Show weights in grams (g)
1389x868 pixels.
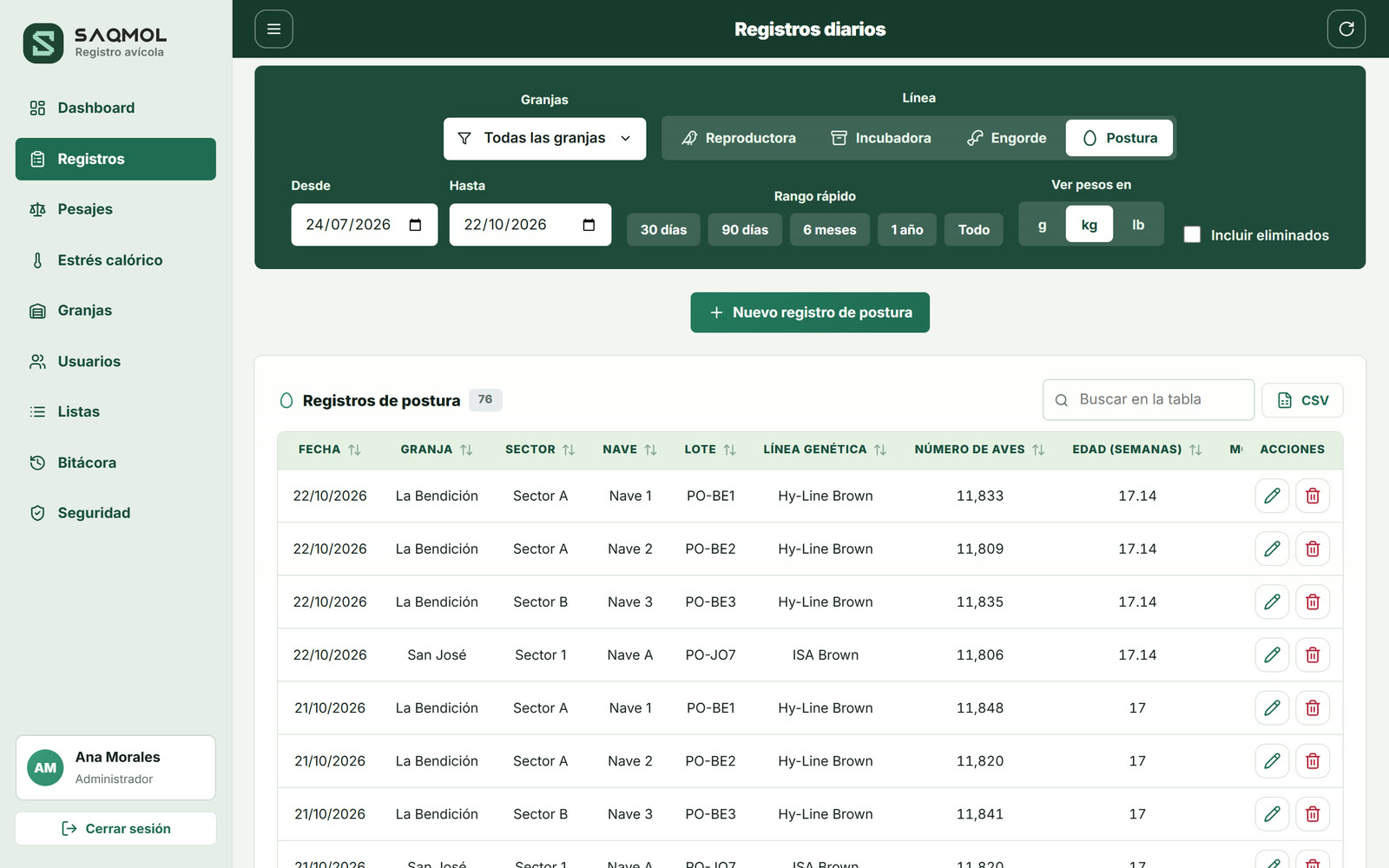point(1042,225)
